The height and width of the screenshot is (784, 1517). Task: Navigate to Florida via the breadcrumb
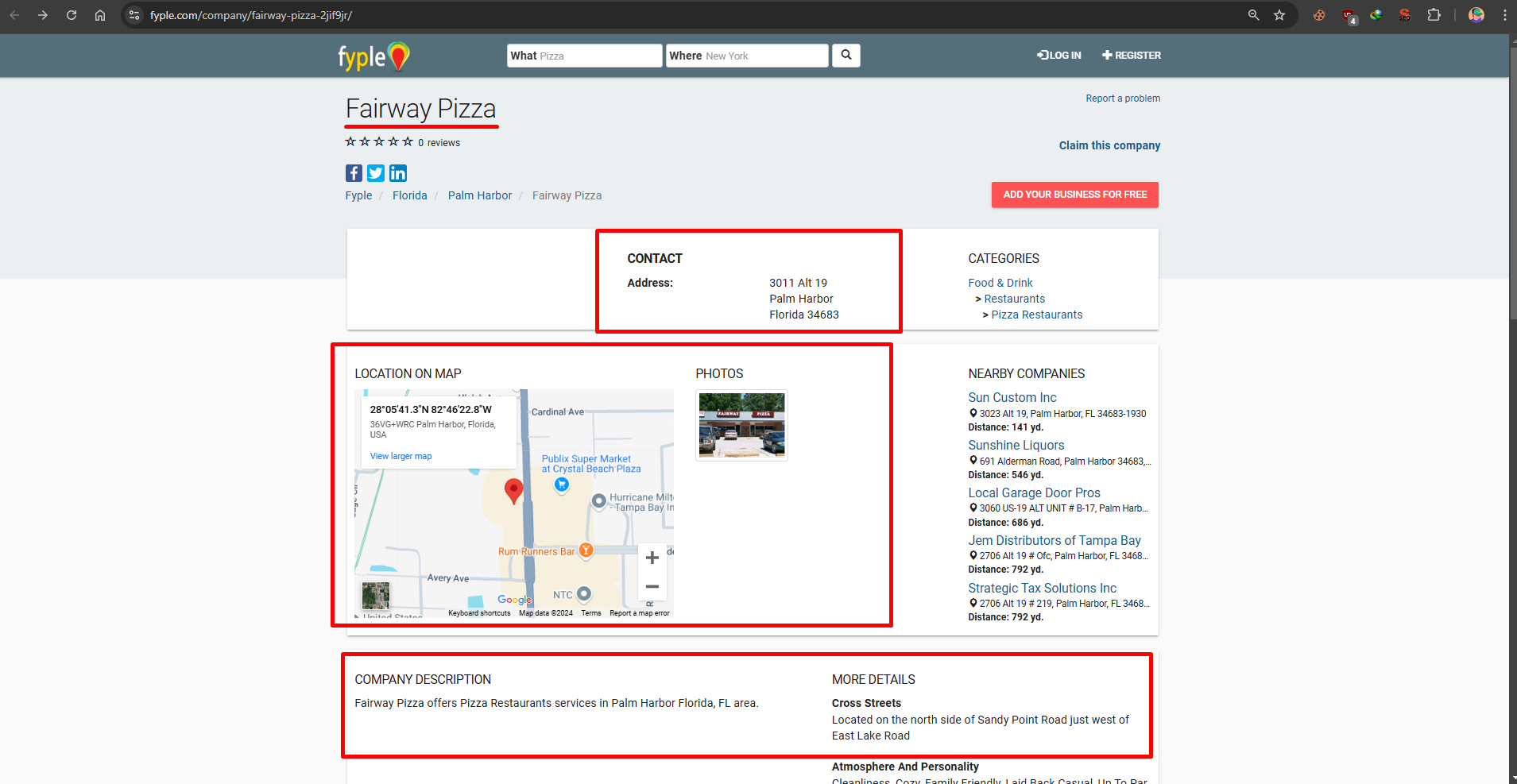point(409,195)
